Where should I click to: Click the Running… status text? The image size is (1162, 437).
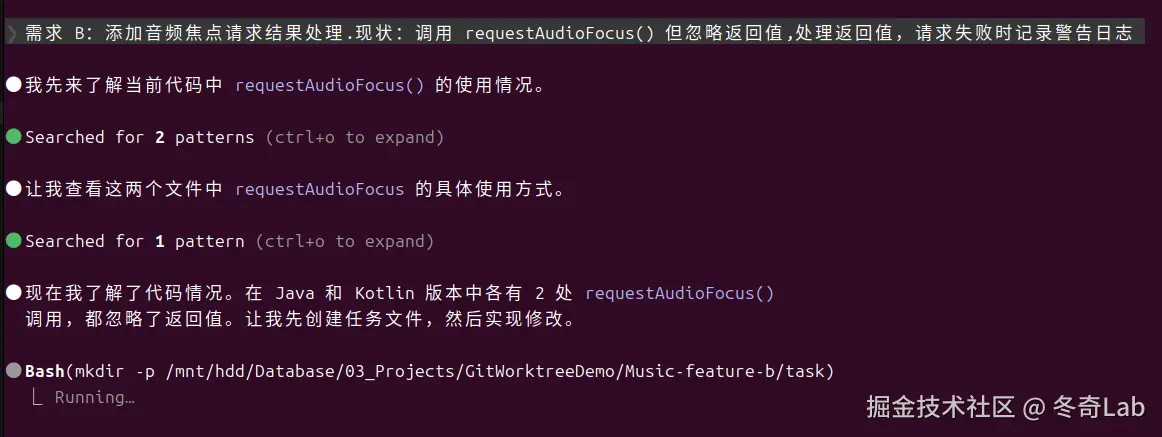[95, 398]
